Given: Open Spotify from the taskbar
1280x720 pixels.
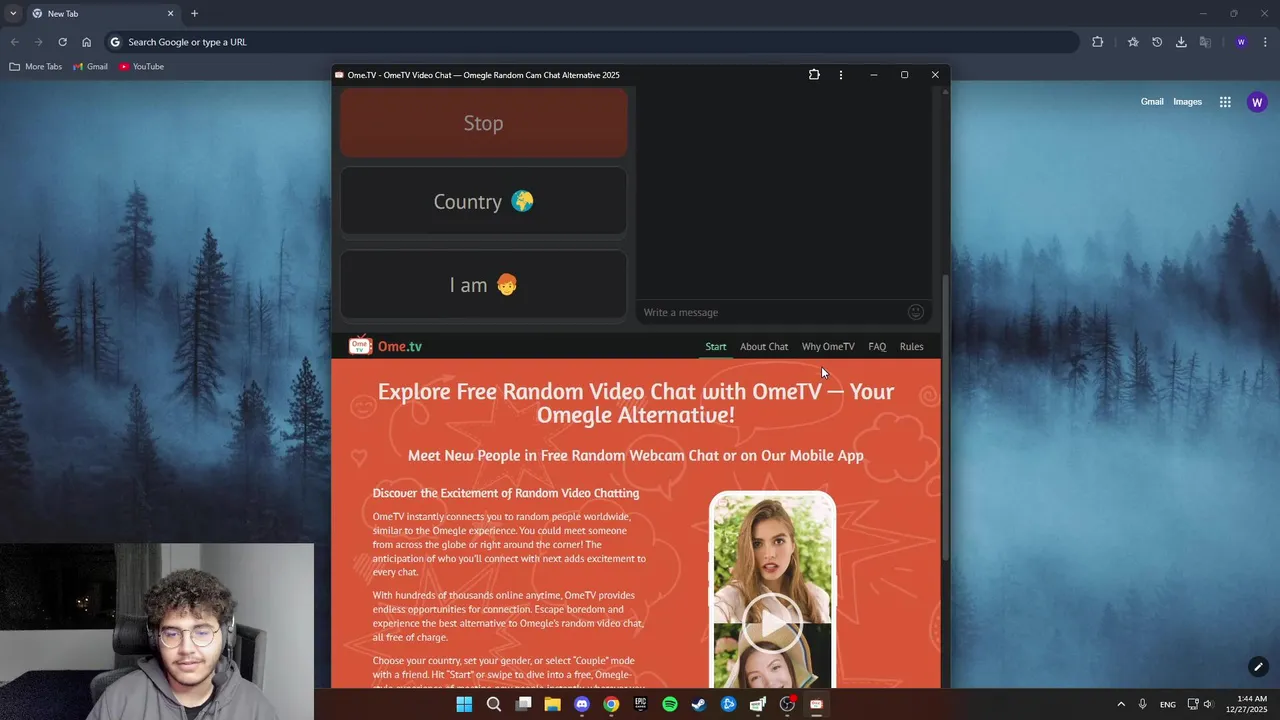Looking at the screenshot, I should [x=670, y=704].
